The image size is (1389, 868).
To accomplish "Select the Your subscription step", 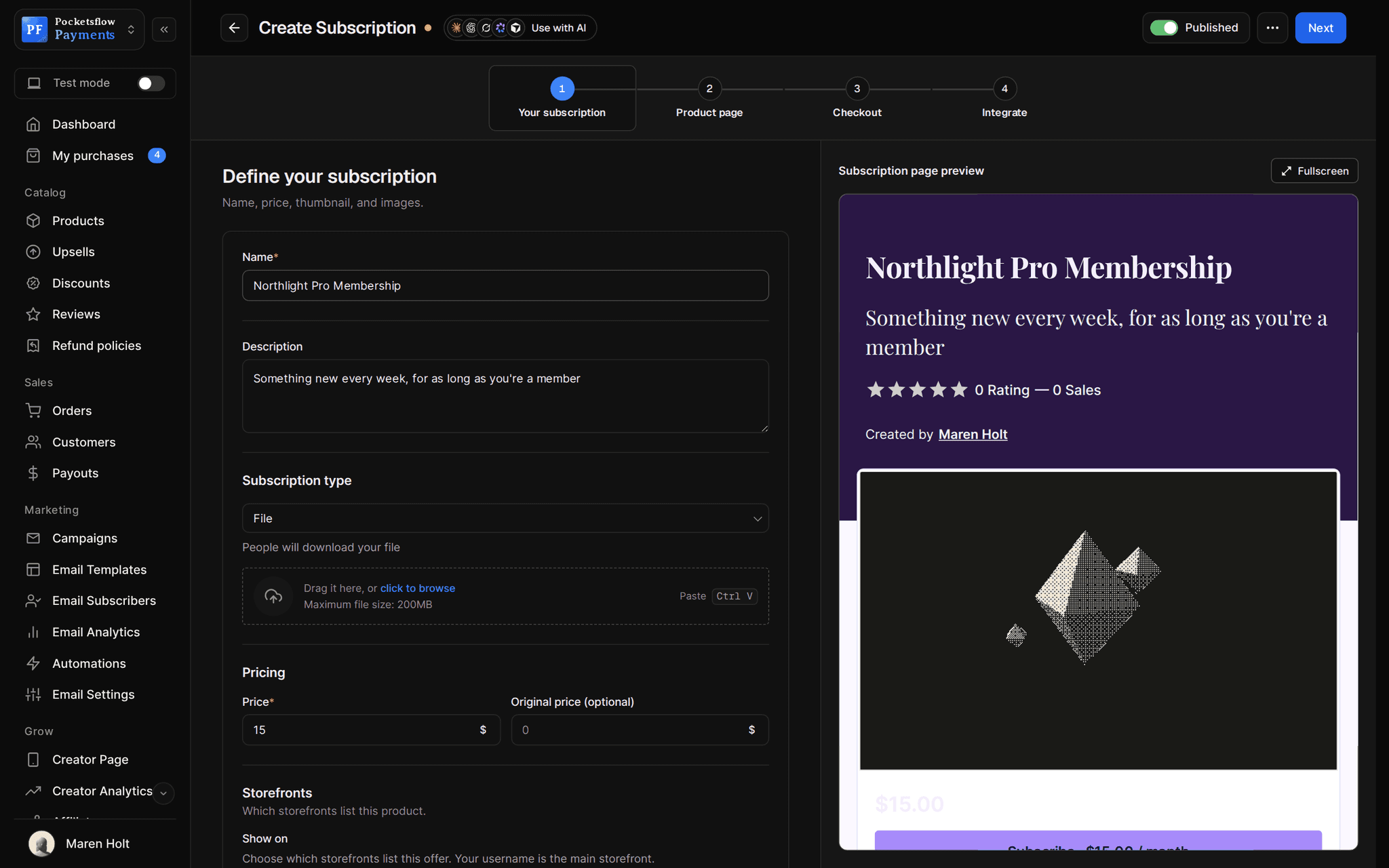I will click(562, 98).
